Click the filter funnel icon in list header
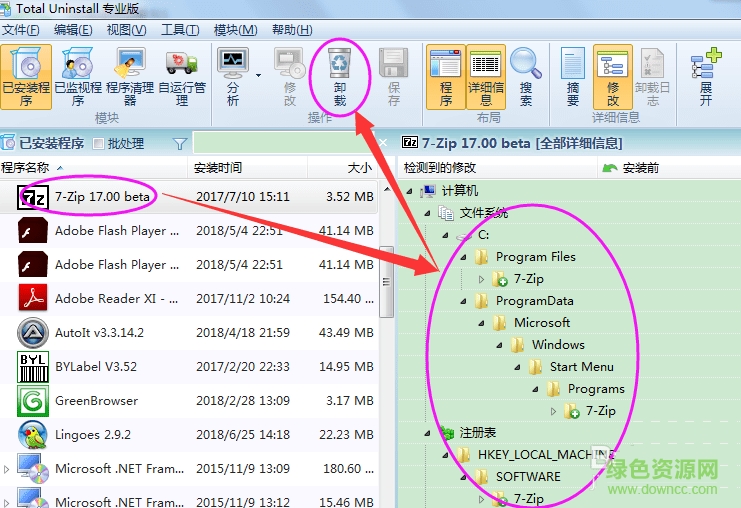Image resolution: width=741 pixels, height=508 pixels. [x=180, y=144]
